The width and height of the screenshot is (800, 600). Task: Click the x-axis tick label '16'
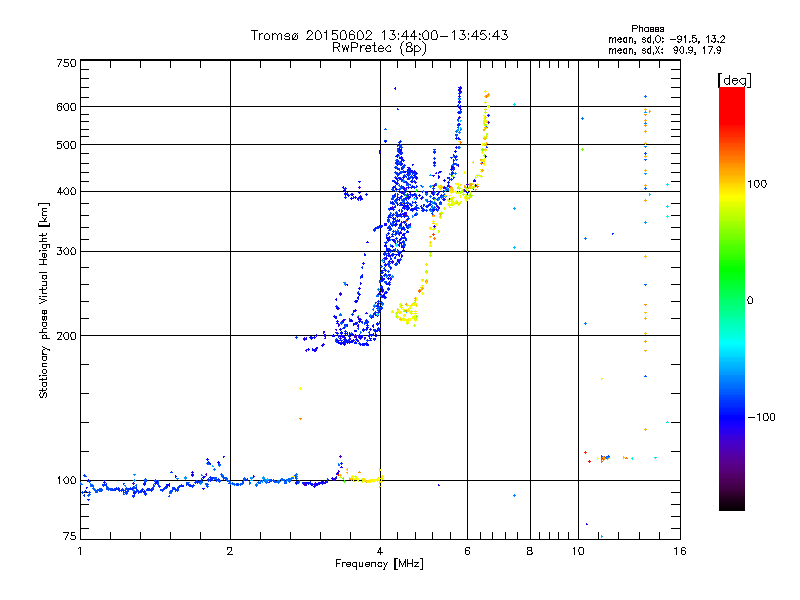click(680, 551)
